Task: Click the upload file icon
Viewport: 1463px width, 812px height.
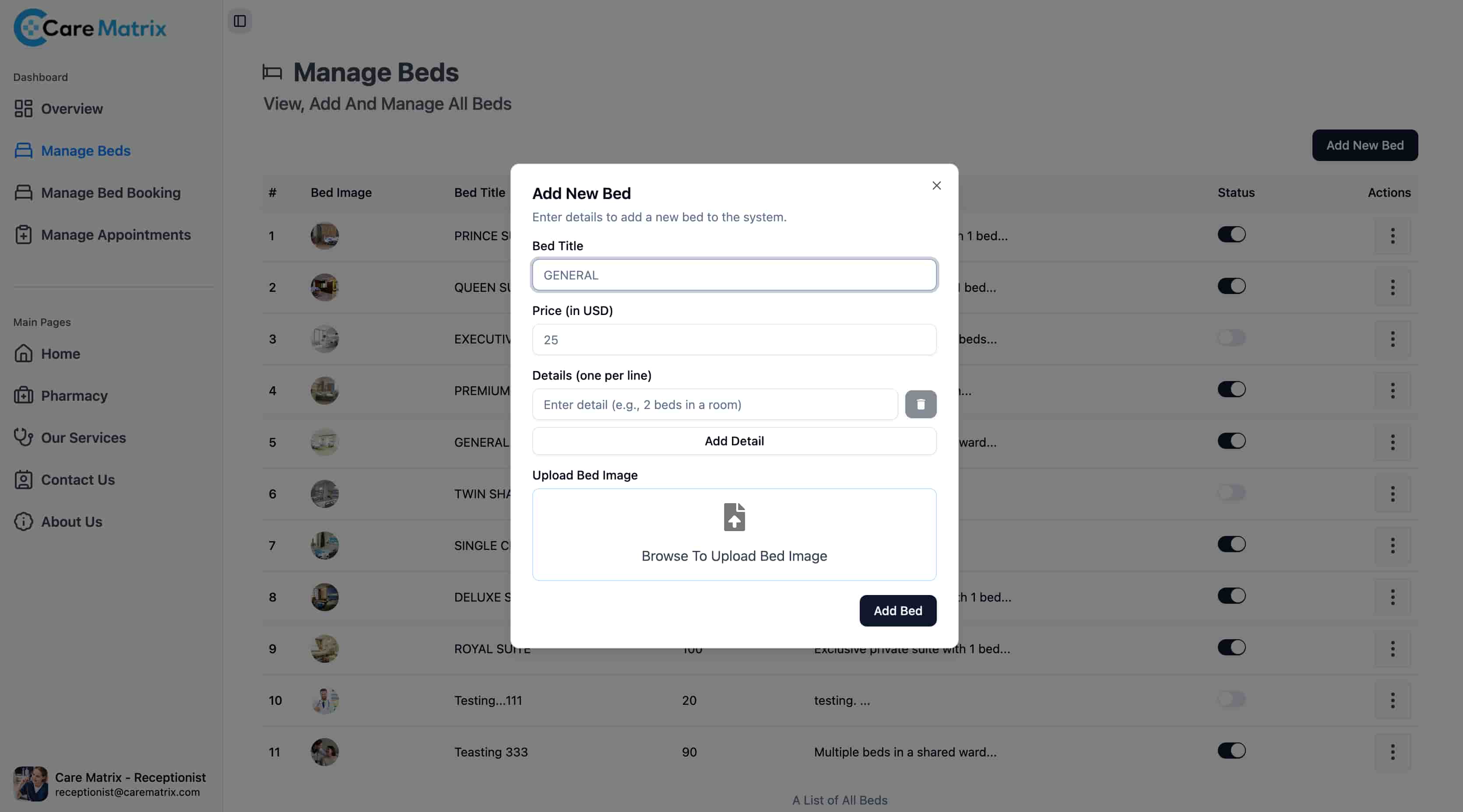Action: point(734,517)
